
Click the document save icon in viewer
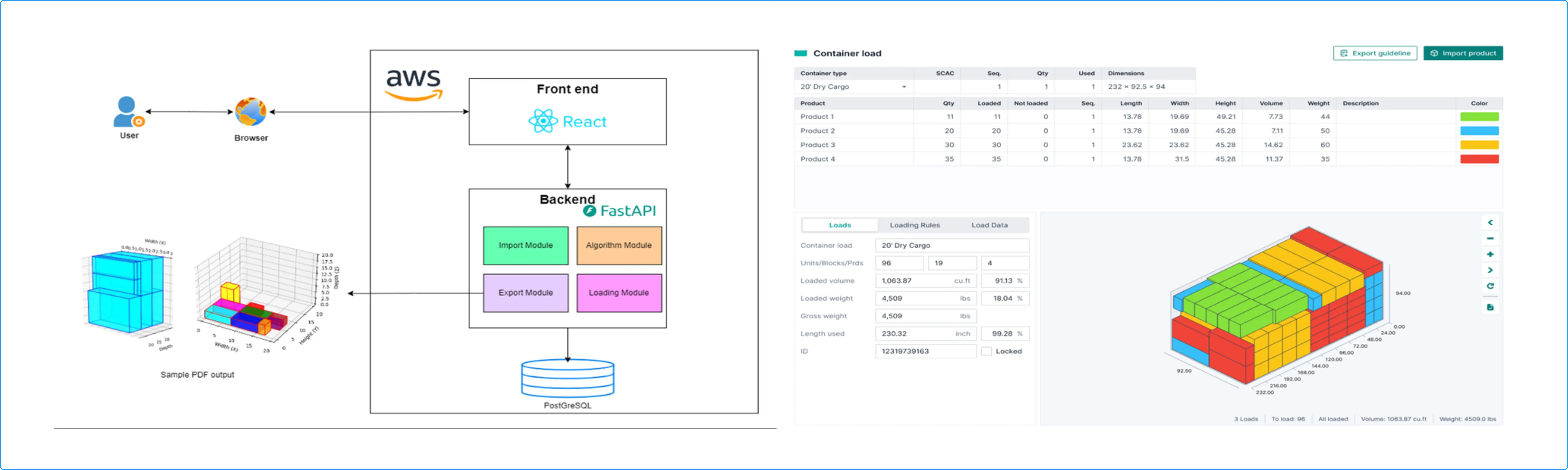click(1490, 307)
